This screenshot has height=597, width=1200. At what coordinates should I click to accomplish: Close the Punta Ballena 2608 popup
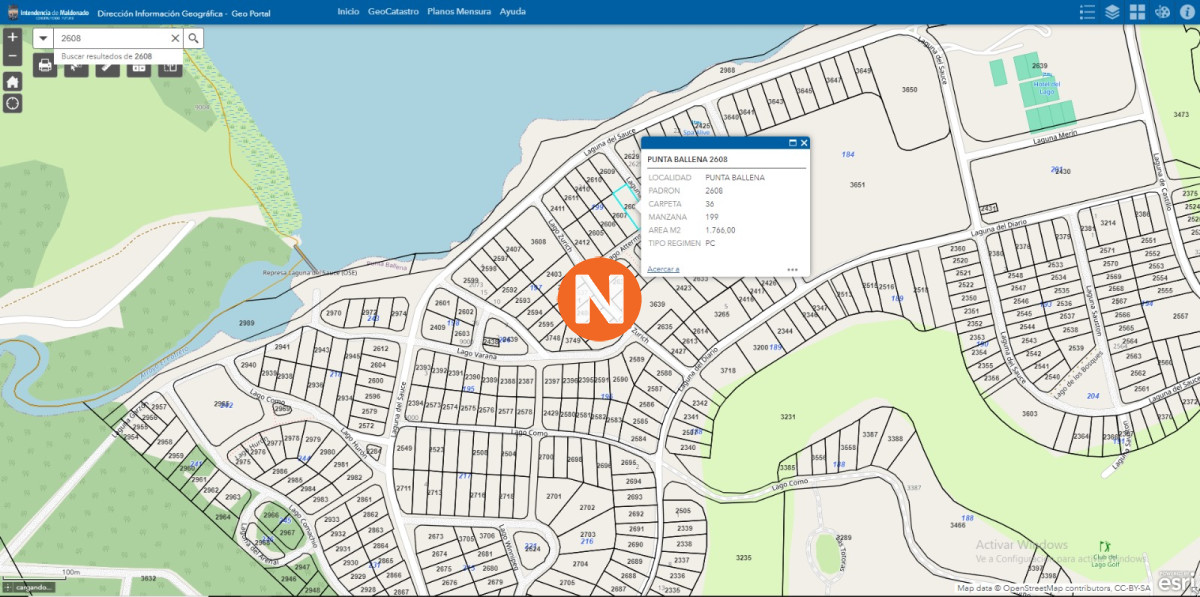[x=804, y=143]
